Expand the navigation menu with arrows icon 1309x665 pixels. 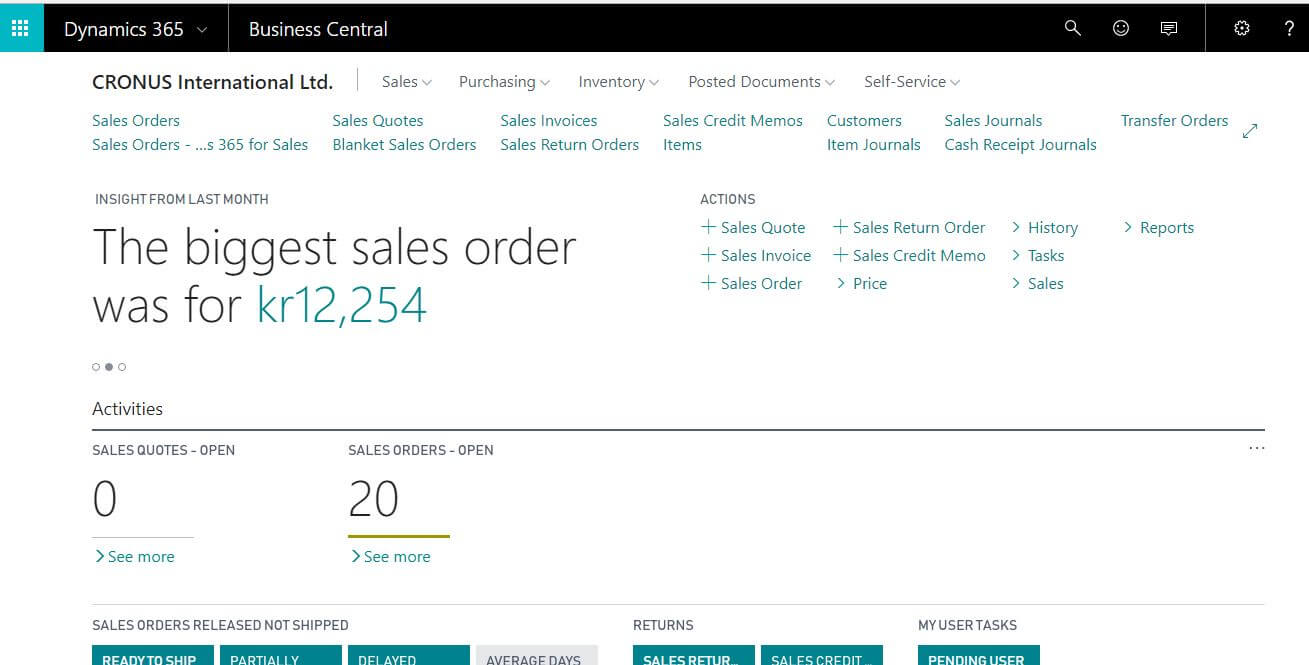pyautogui.click(x=1250, y=131)
